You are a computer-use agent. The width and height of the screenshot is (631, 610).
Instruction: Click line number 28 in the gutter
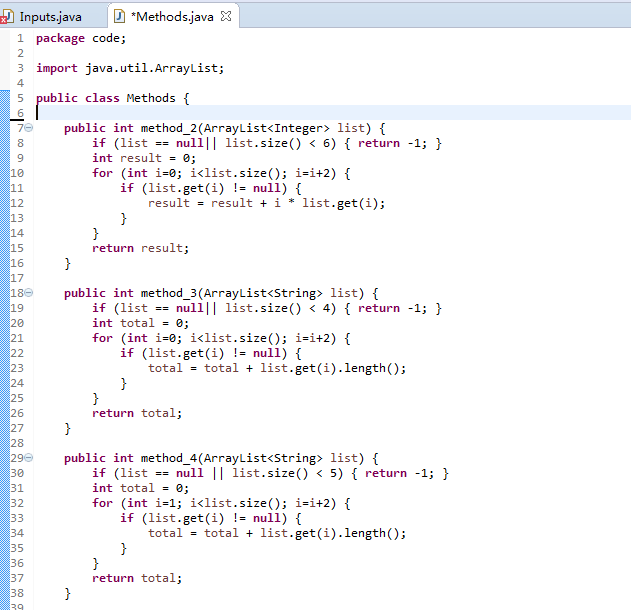[17, 443]
